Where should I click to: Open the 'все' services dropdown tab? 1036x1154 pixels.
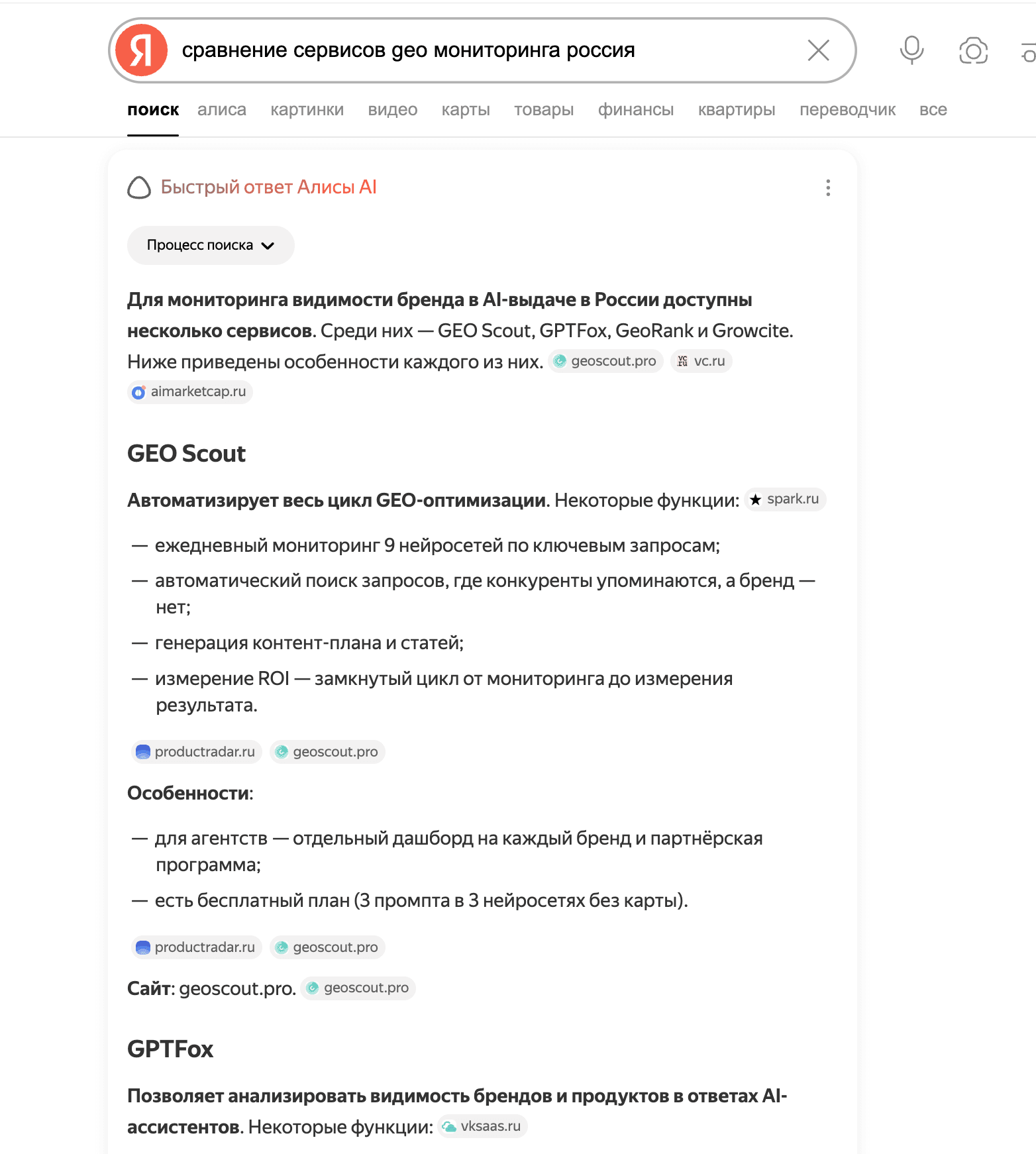point(933,109)
